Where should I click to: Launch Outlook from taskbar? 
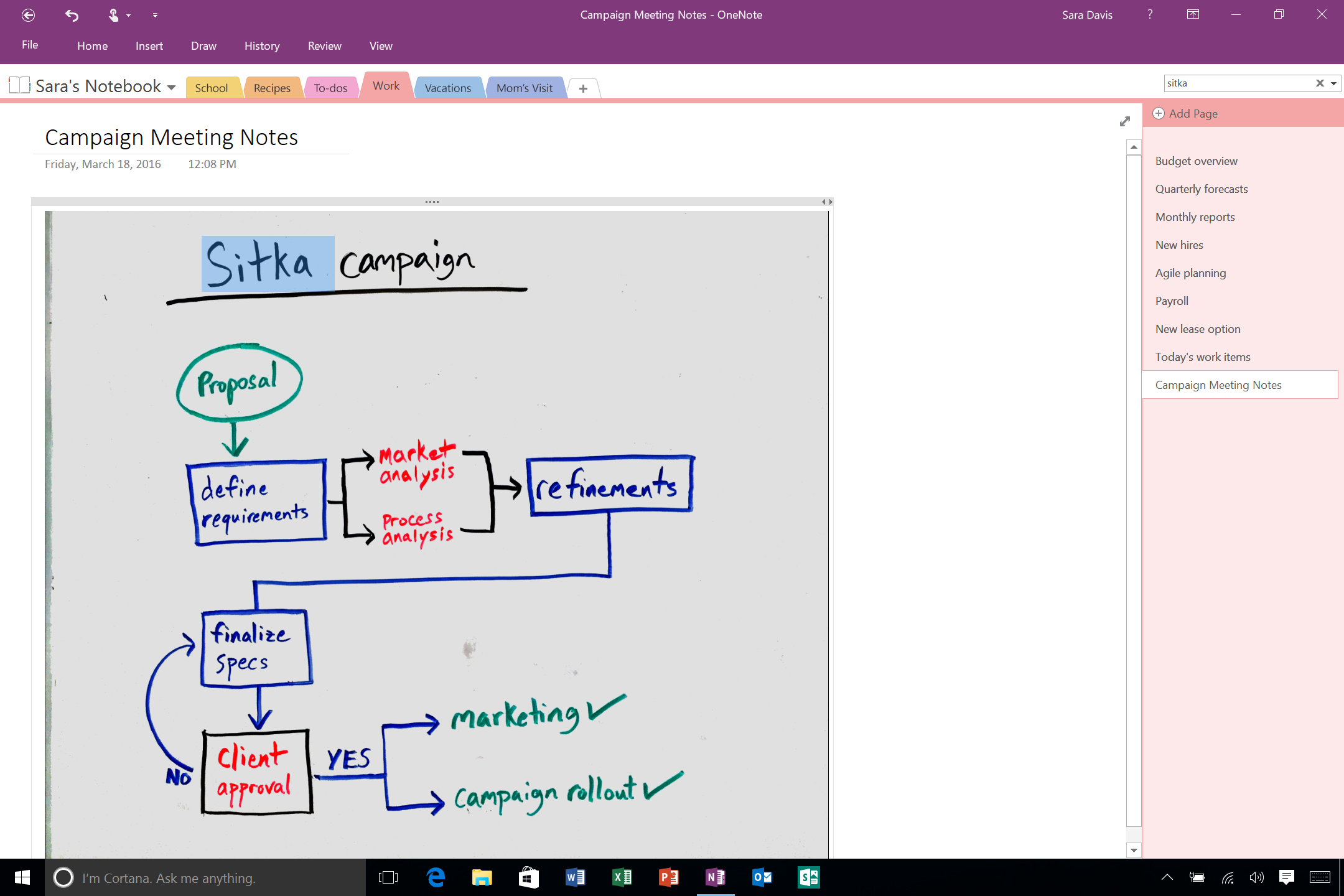pos(762,878)
